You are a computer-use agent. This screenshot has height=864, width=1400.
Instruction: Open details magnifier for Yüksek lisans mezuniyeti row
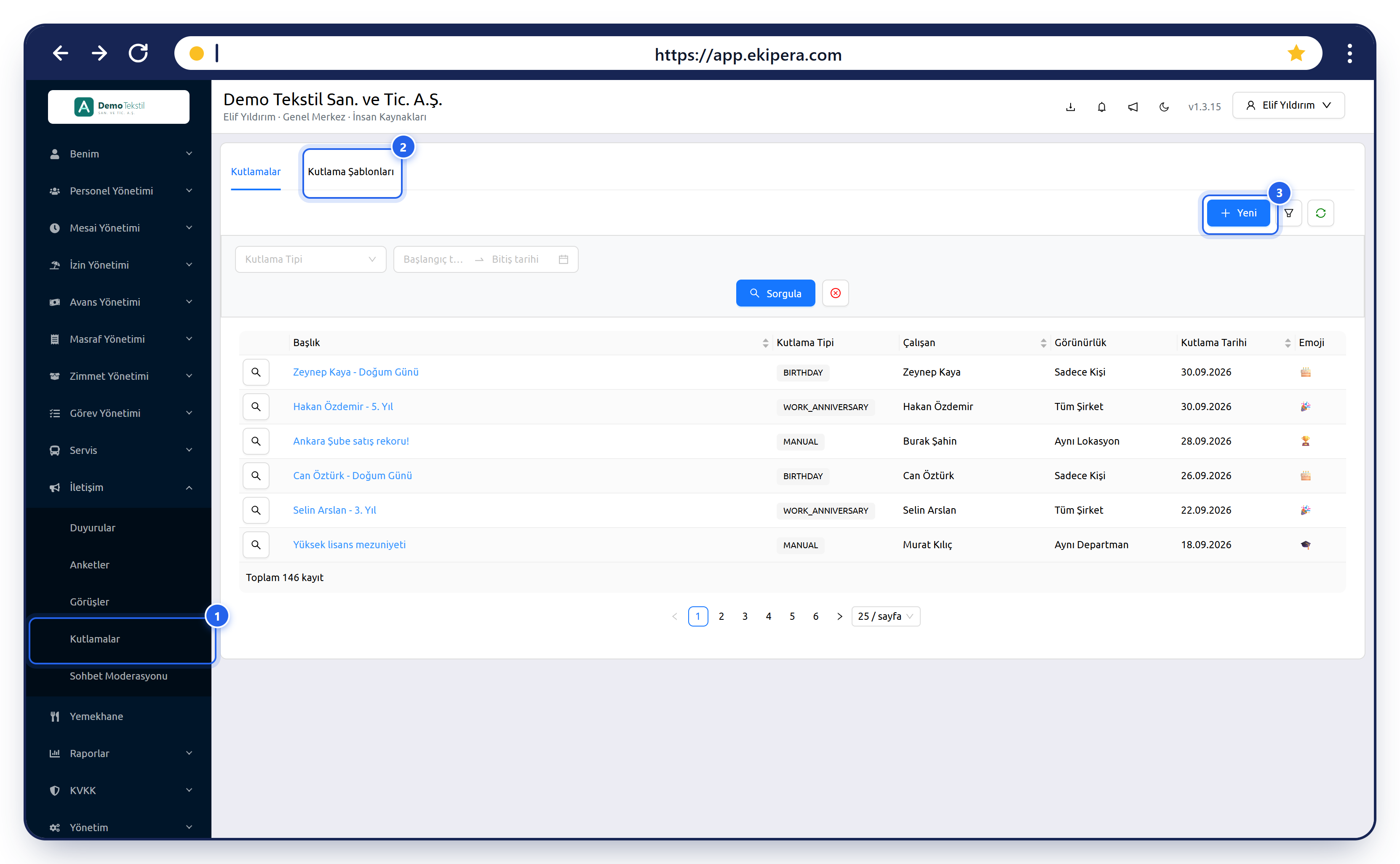pos(256,544)
